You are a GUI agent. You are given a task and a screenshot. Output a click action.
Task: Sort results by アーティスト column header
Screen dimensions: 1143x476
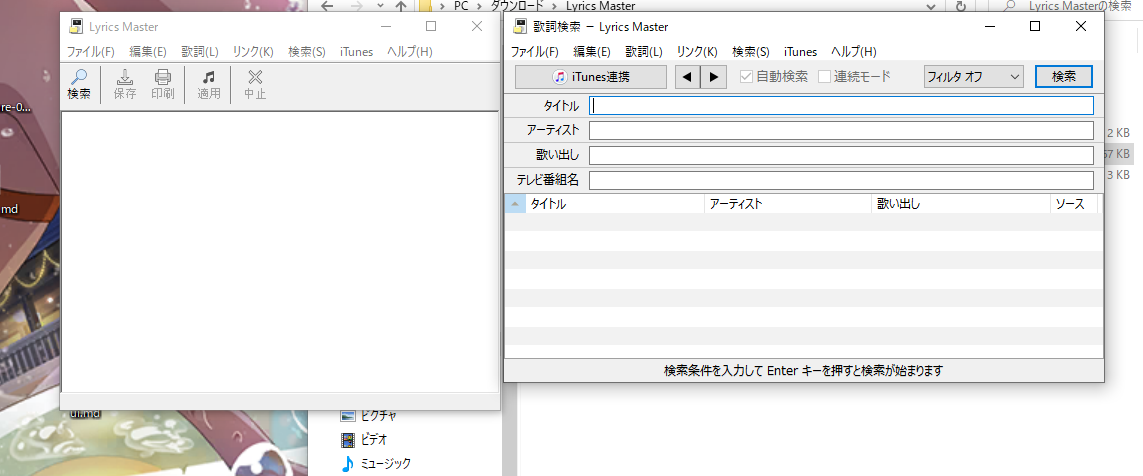(x=788, y=204)
